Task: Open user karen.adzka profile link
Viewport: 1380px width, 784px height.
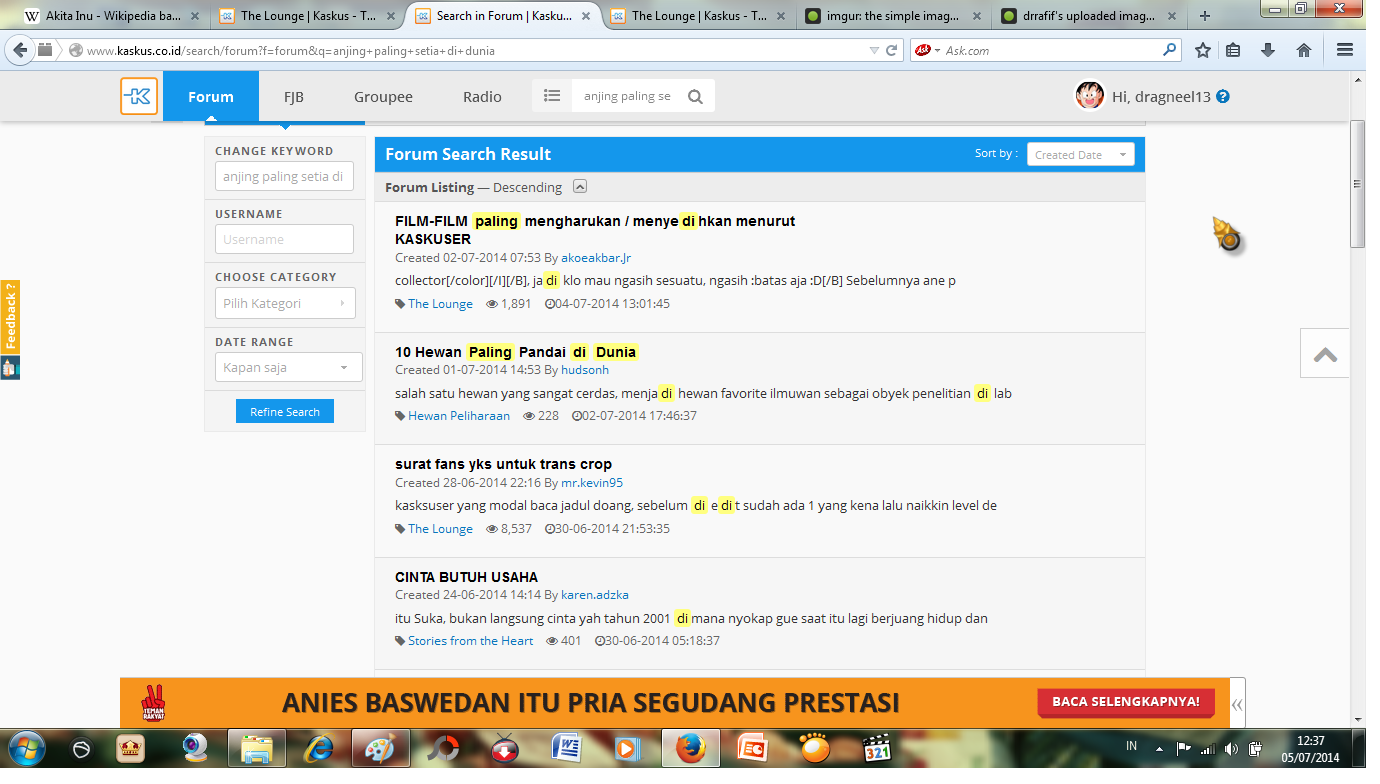Action: [x=595, y=595]
